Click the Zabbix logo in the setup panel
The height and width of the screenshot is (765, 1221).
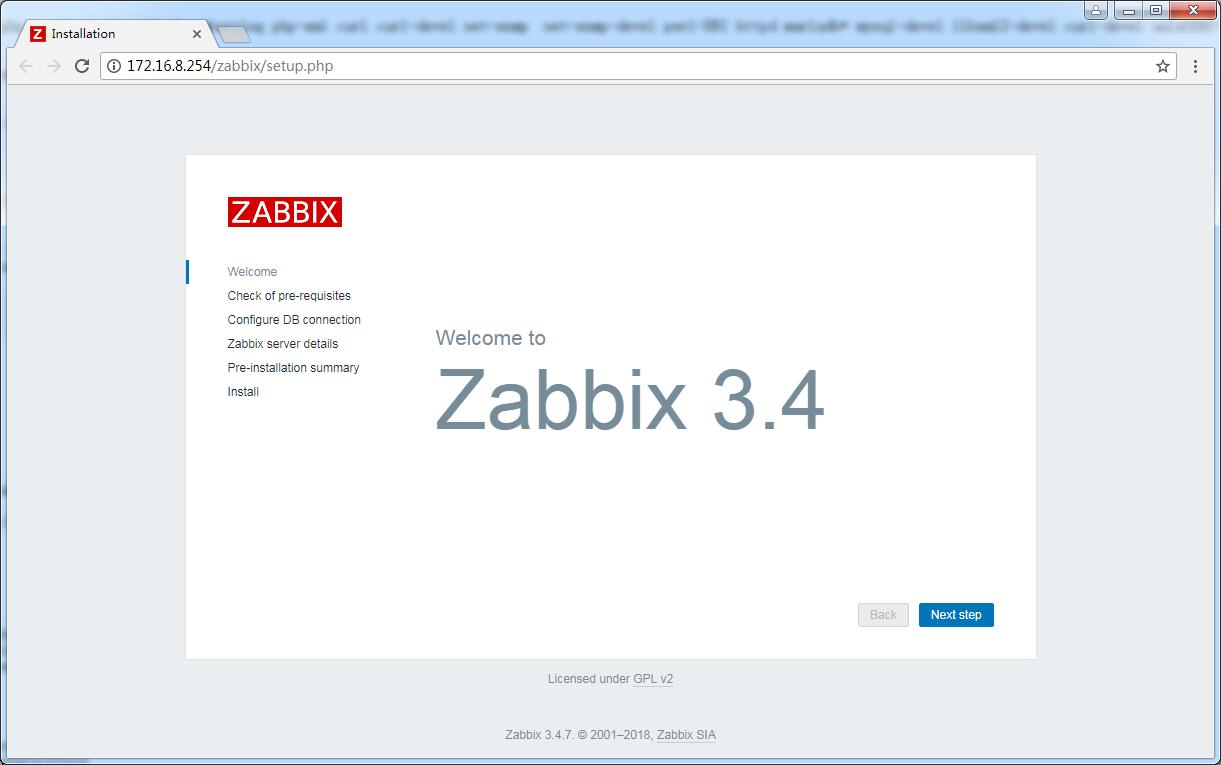(x=284, y=212)
